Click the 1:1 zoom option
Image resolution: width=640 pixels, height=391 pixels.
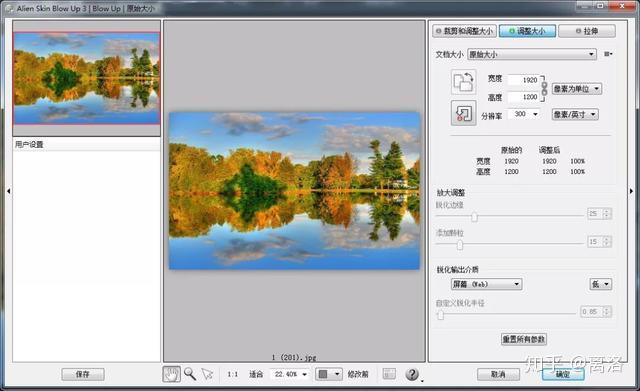pyautogui.click(x=233, y=374)
